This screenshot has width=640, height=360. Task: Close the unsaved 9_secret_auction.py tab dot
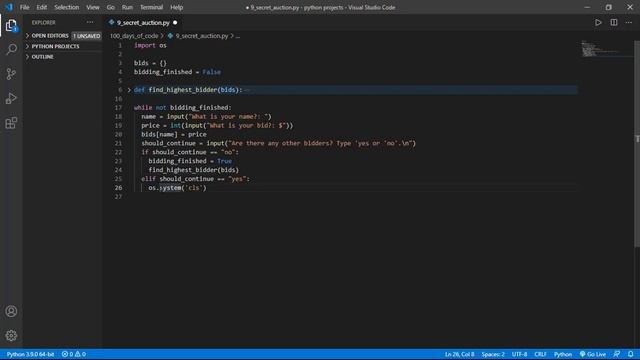[x=175, y=23]
